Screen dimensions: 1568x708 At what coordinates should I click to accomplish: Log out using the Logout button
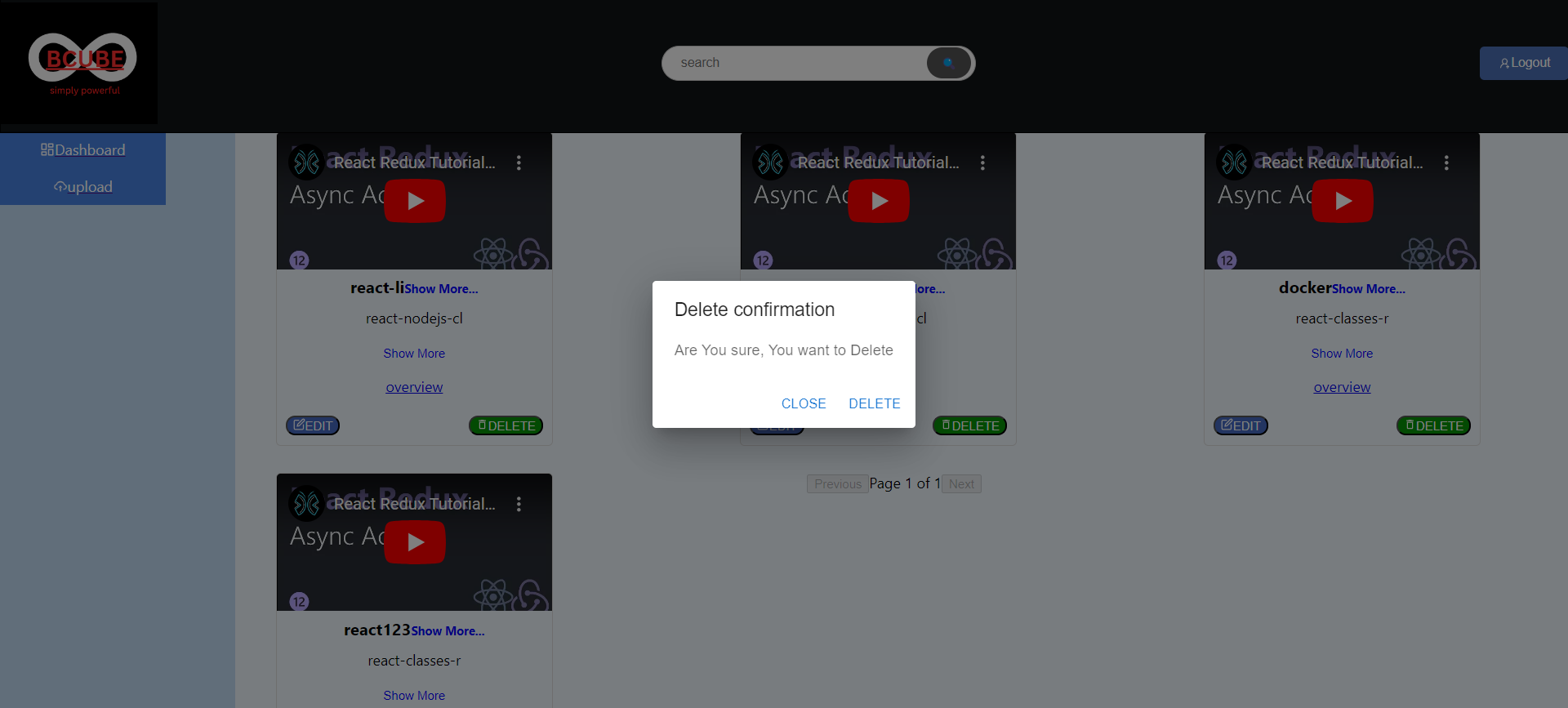click(x=1524, y=63)
